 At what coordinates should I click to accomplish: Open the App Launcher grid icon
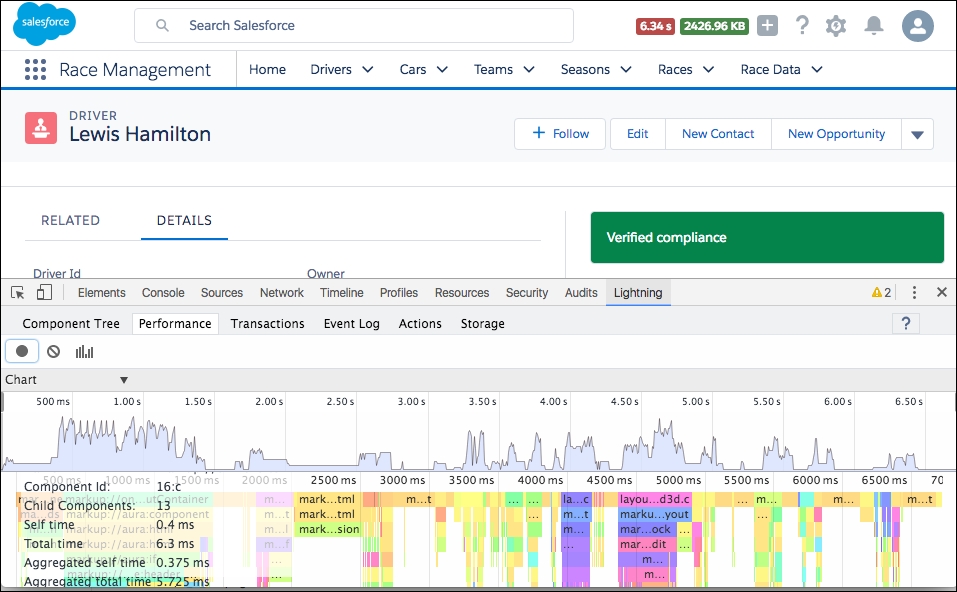pyautogui.click(x=35, y=70)
